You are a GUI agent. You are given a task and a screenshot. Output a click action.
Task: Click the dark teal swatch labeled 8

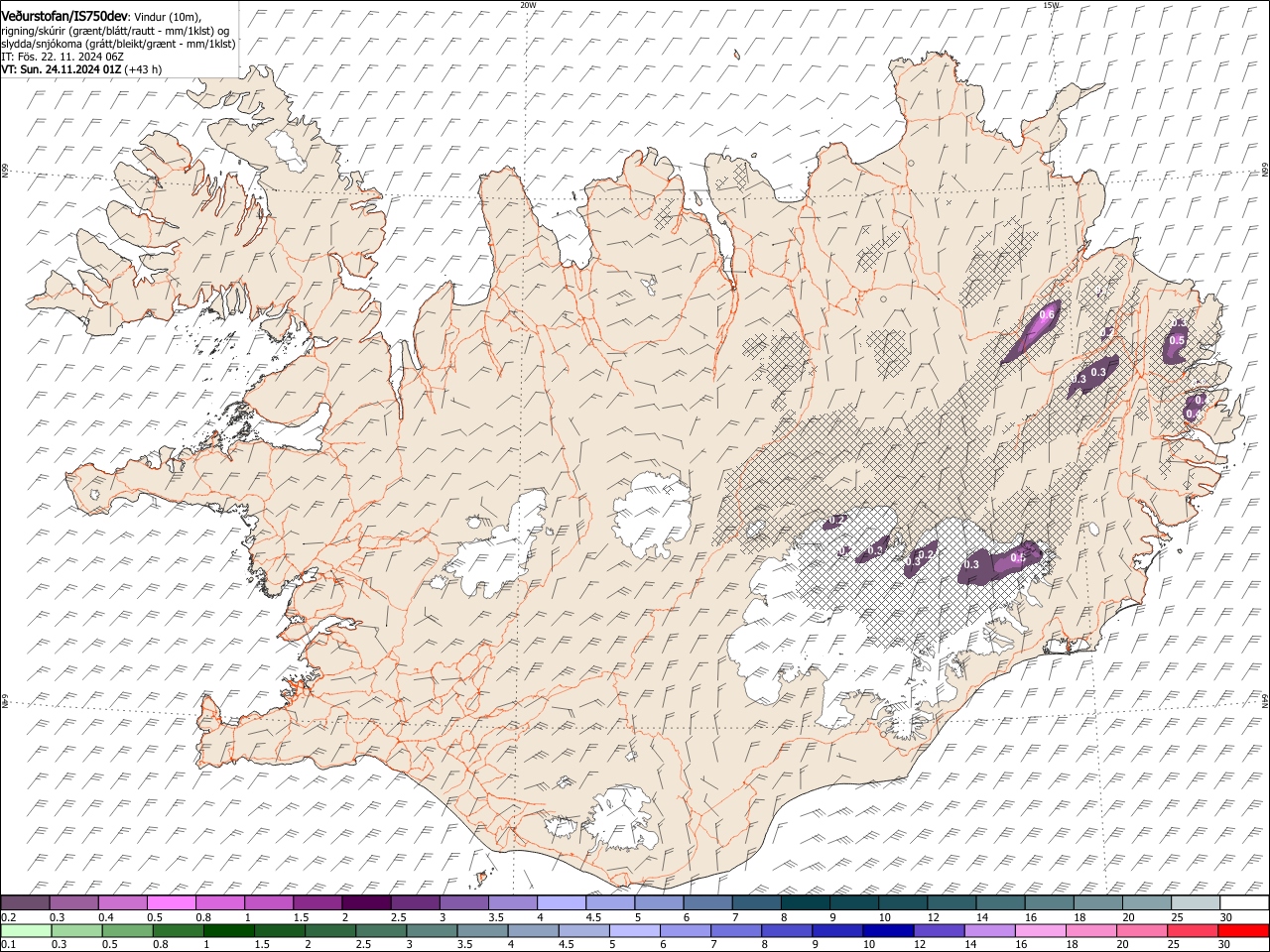(805, 902)
